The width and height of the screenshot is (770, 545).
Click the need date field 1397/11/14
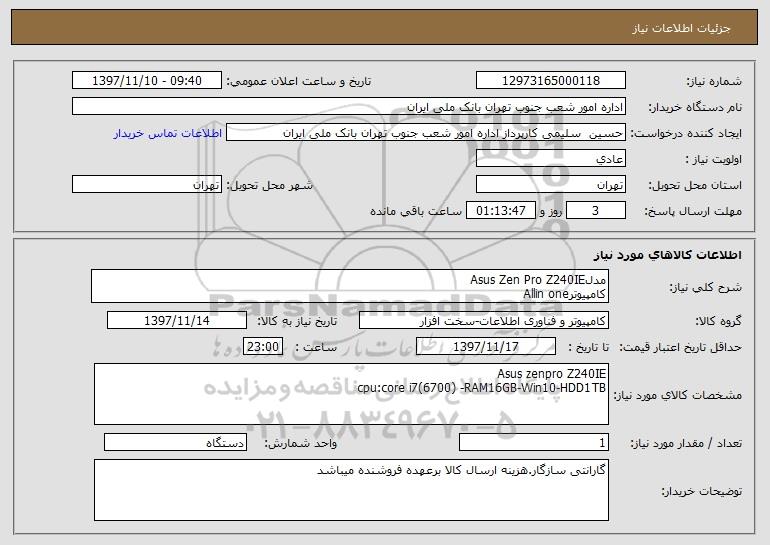click(x=177, y=321)
